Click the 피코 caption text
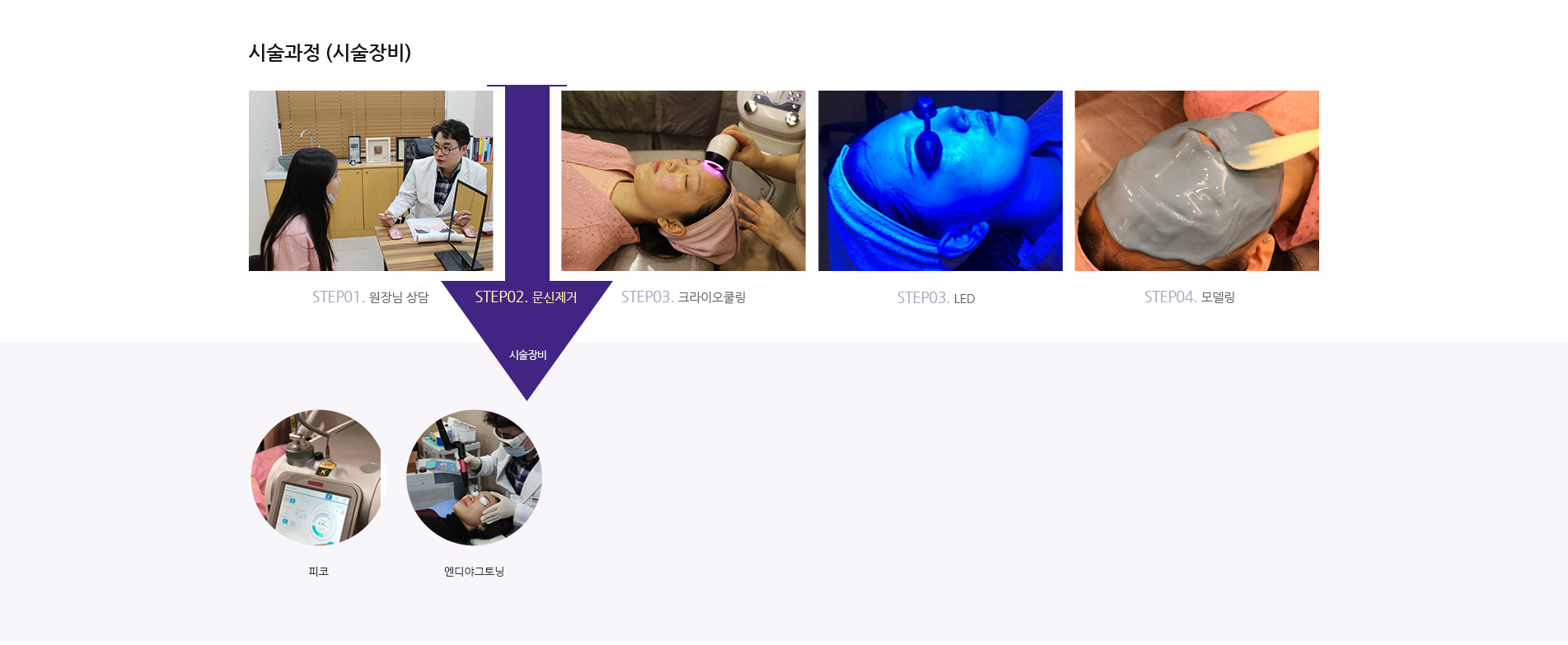 [318, 572]
